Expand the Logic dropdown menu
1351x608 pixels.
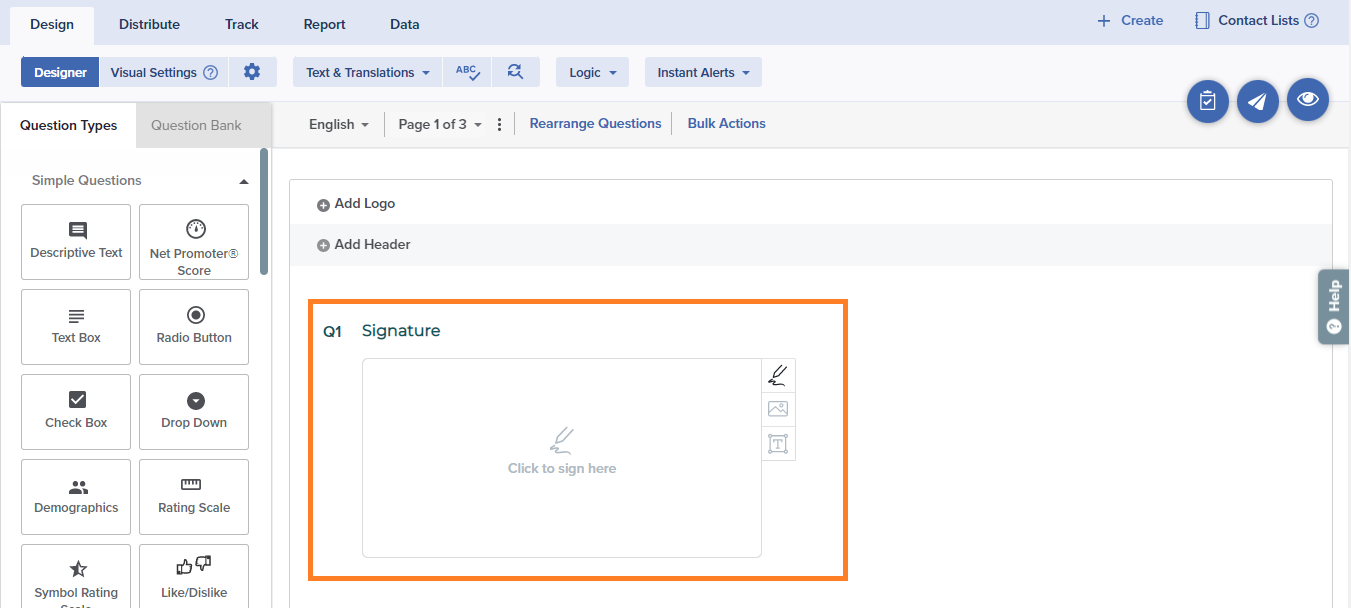coord(592,72)
